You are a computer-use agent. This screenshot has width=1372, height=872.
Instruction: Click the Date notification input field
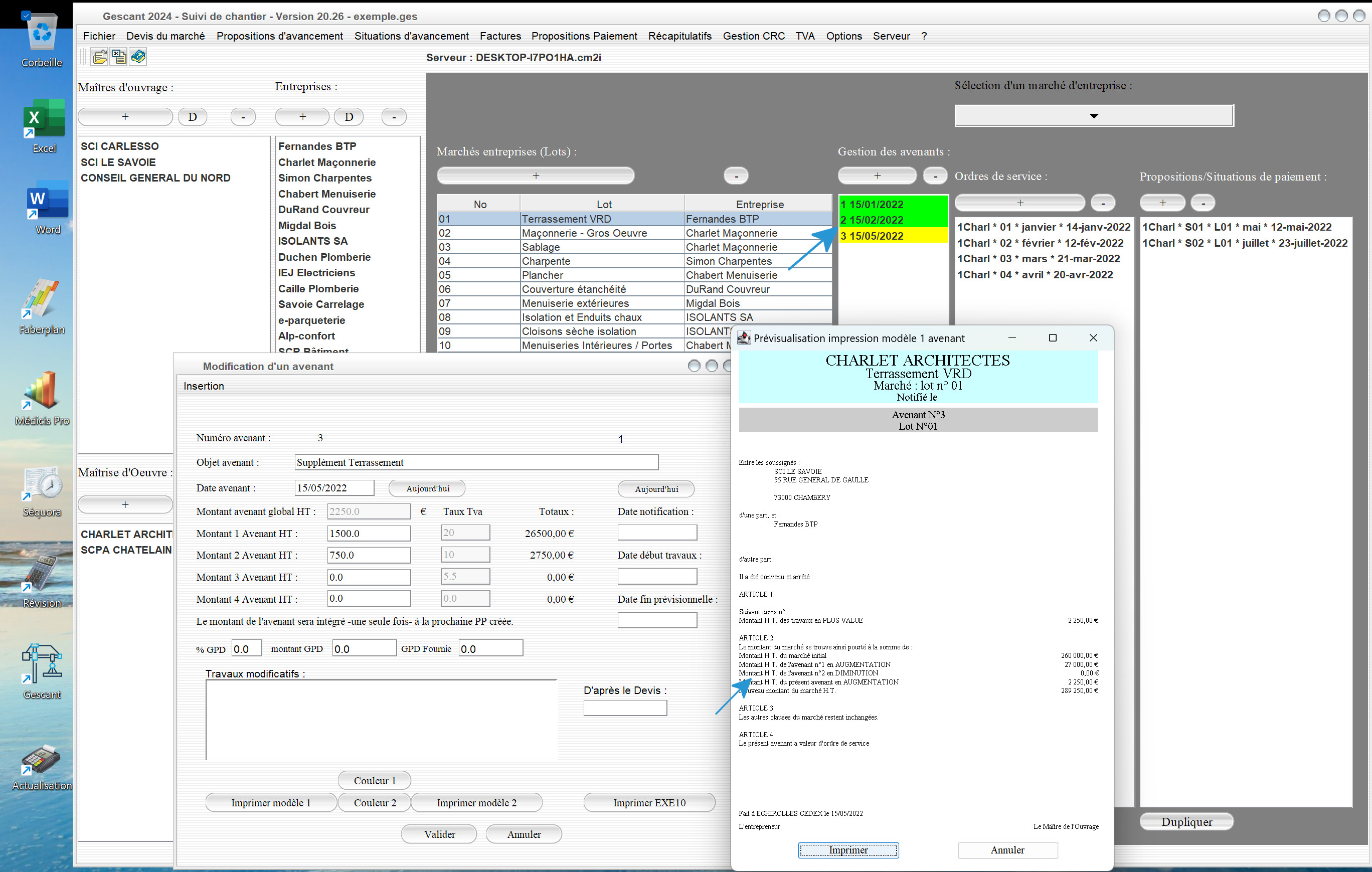click(x=657, y=533)
